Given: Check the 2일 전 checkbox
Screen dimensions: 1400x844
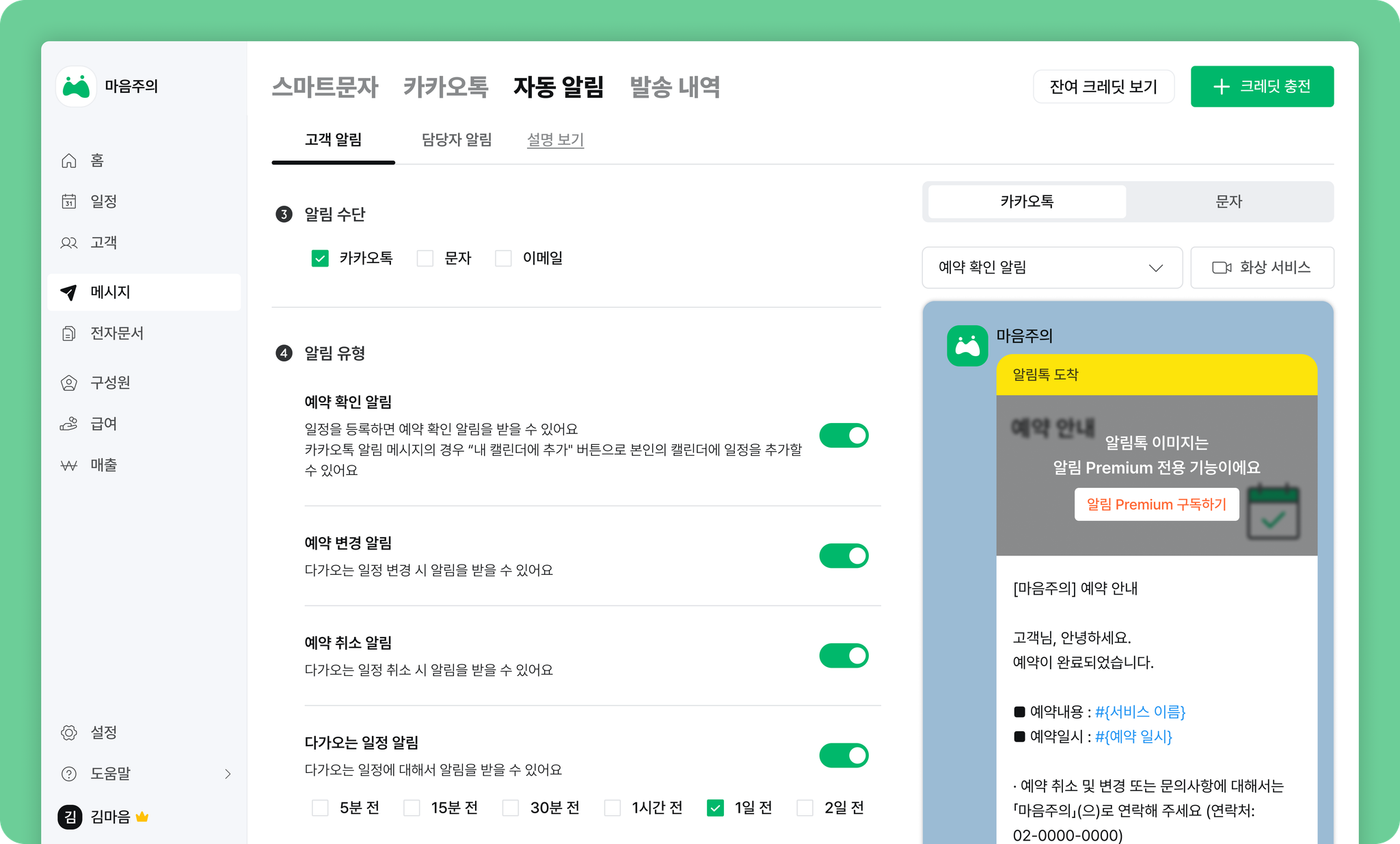Looking at the screenshot, I should click(x=805, y=808).
